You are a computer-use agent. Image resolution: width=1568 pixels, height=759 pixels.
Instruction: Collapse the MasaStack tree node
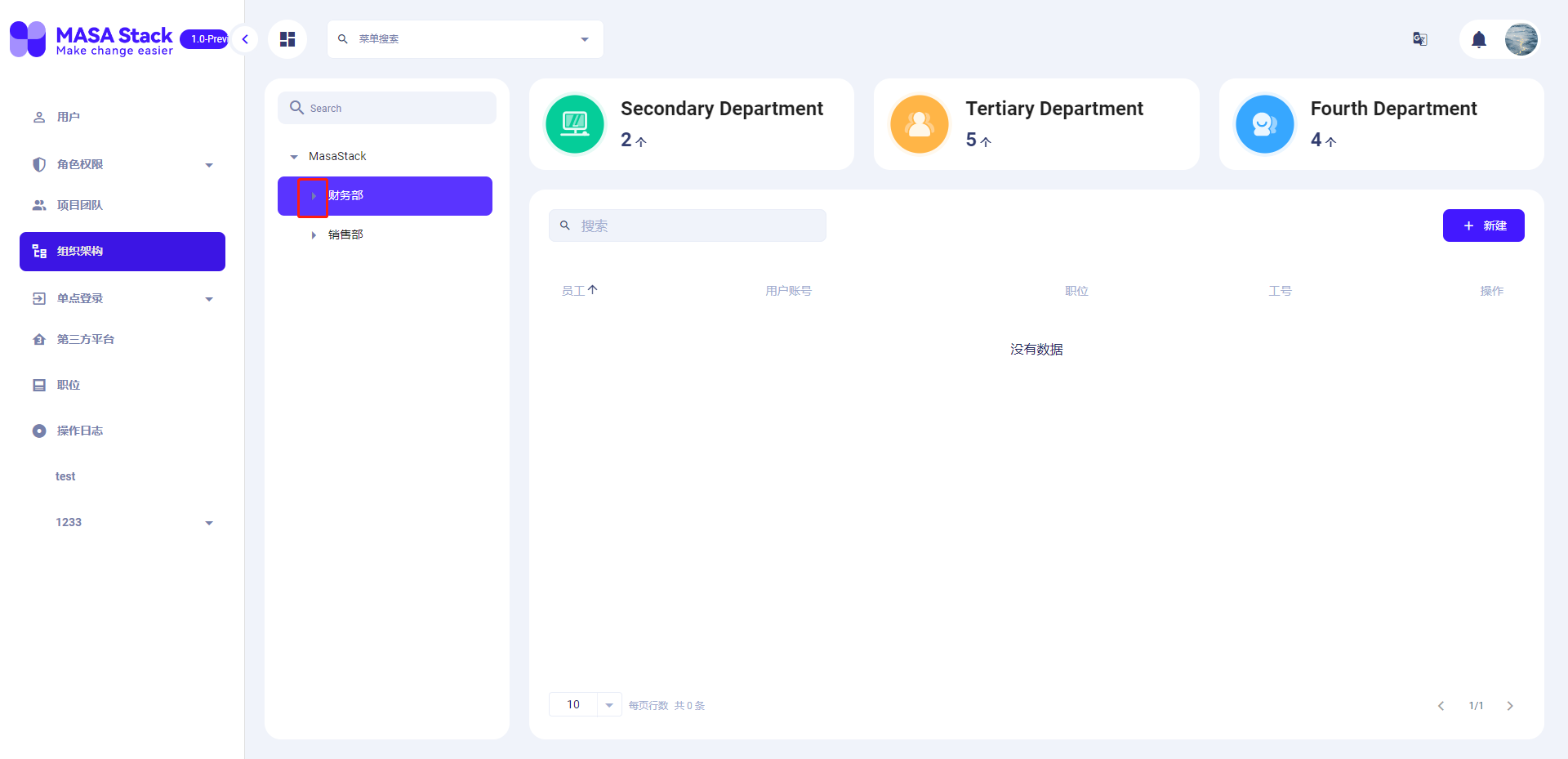(x=294, y=157)
